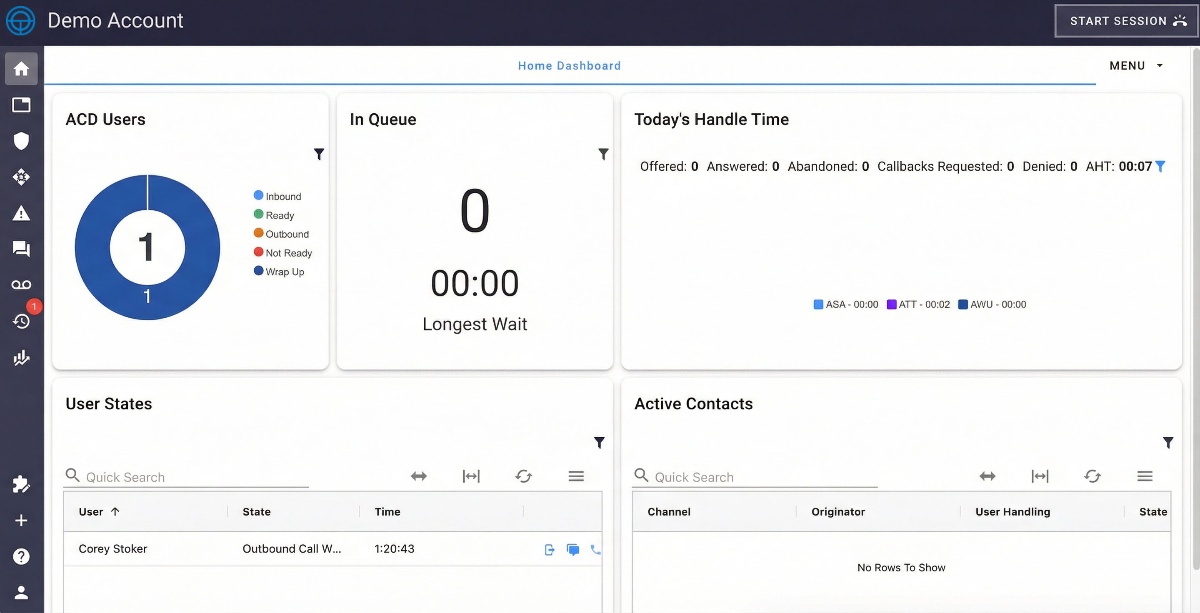The image size is (1200, 613).
Task: Select the voicemail icon in the sidebar
Action: pos(21,284)
